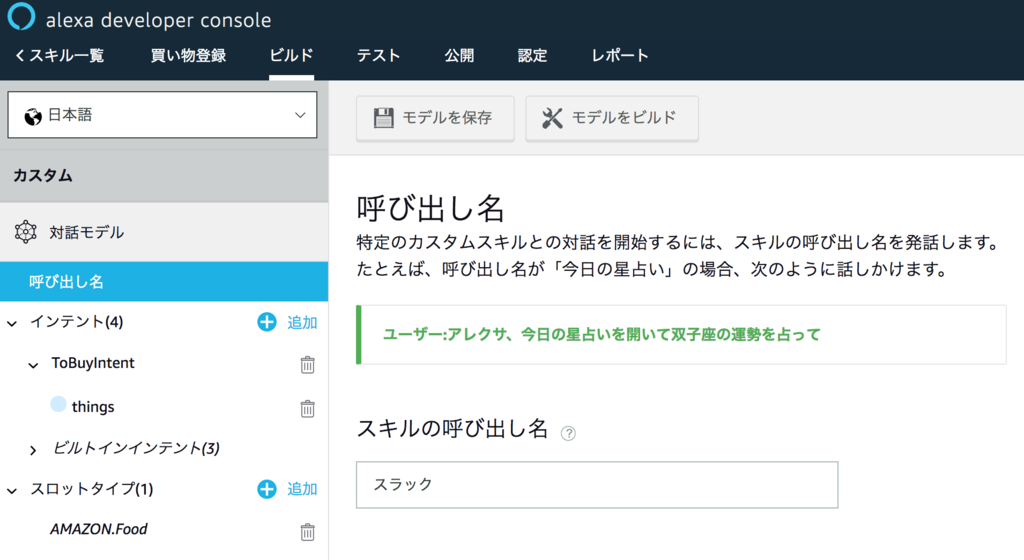The width and height of the screenshot is (1024, 560).
Task: Click the スラック invocation name field
Action: pyautogui.click(x=597, y=485)
